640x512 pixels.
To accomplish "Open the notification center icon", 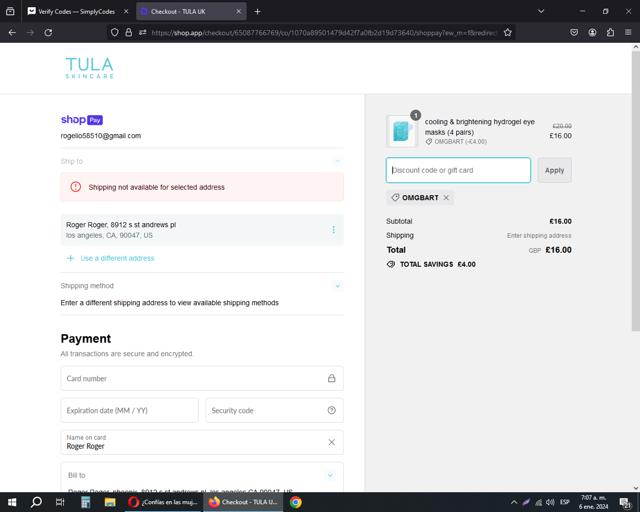I will pos(625,502).
